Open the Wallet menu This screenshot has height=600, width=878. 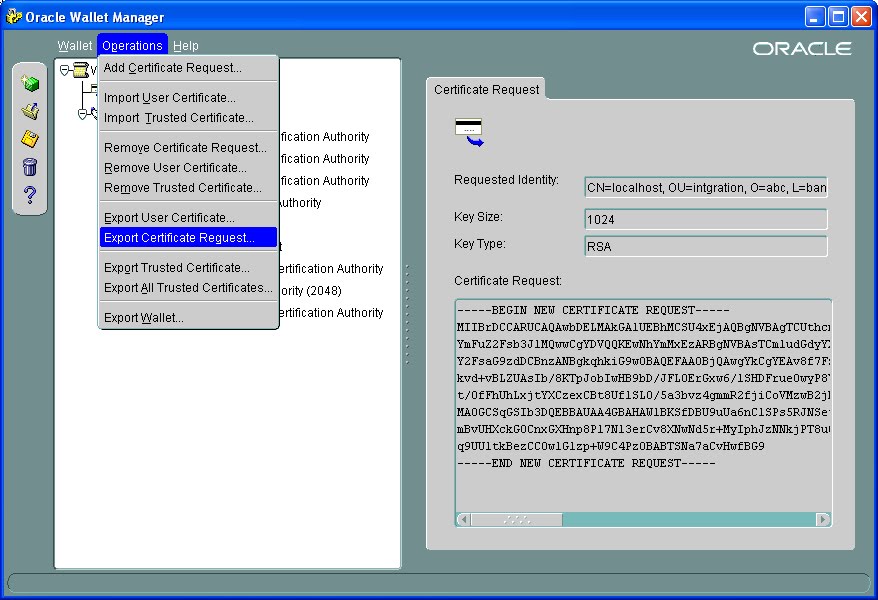click(74, 45)
